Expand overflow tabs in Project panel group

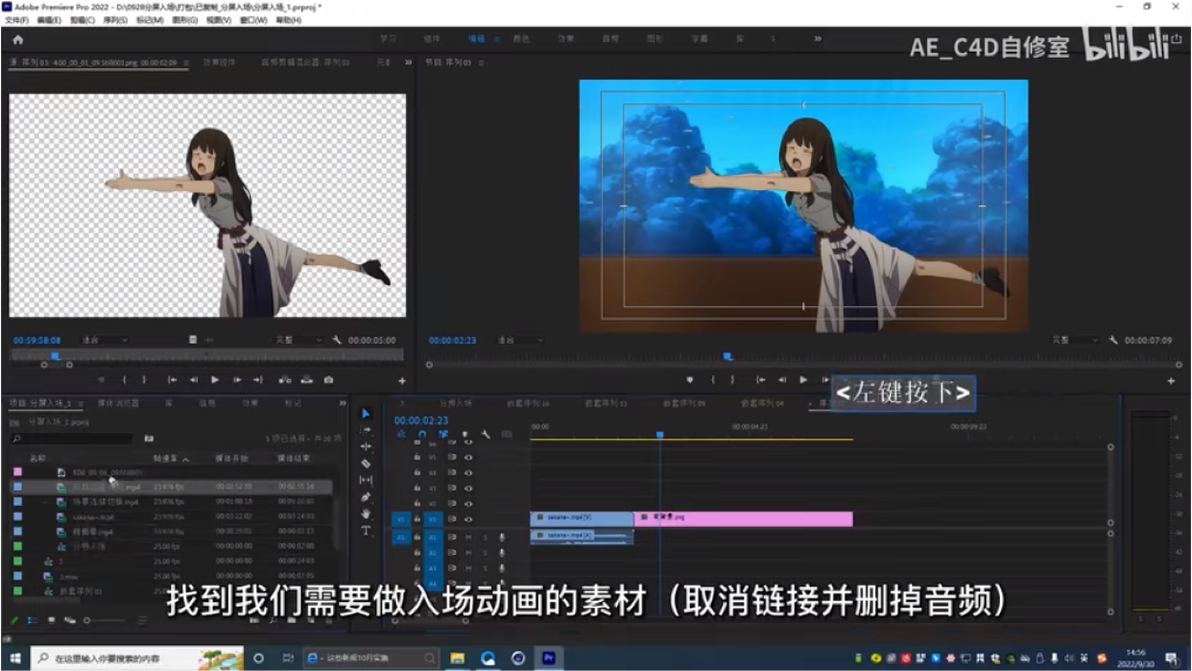342,403
